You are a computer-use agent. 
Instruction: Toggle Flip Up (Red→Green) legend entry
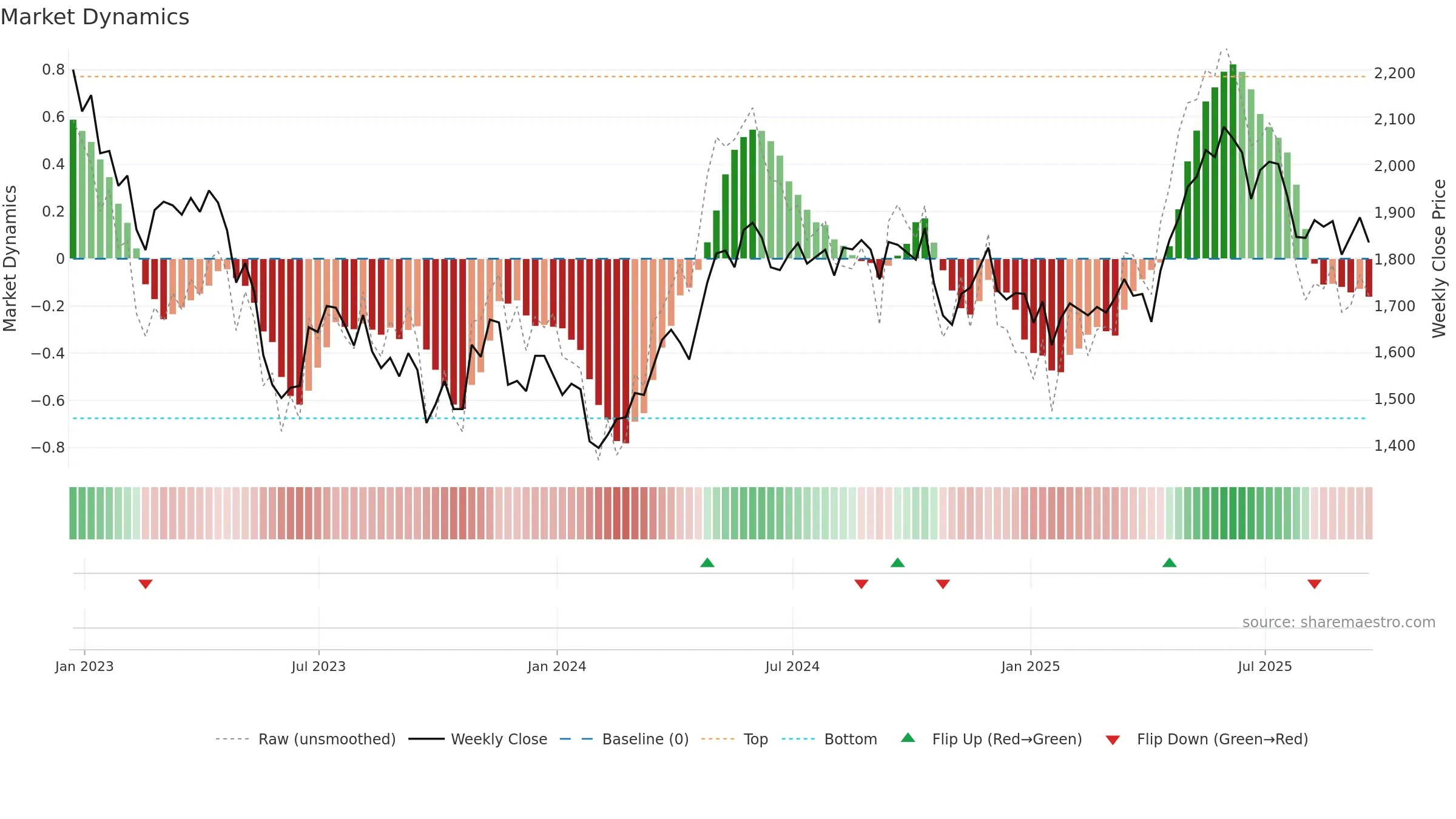pos(991,739)
